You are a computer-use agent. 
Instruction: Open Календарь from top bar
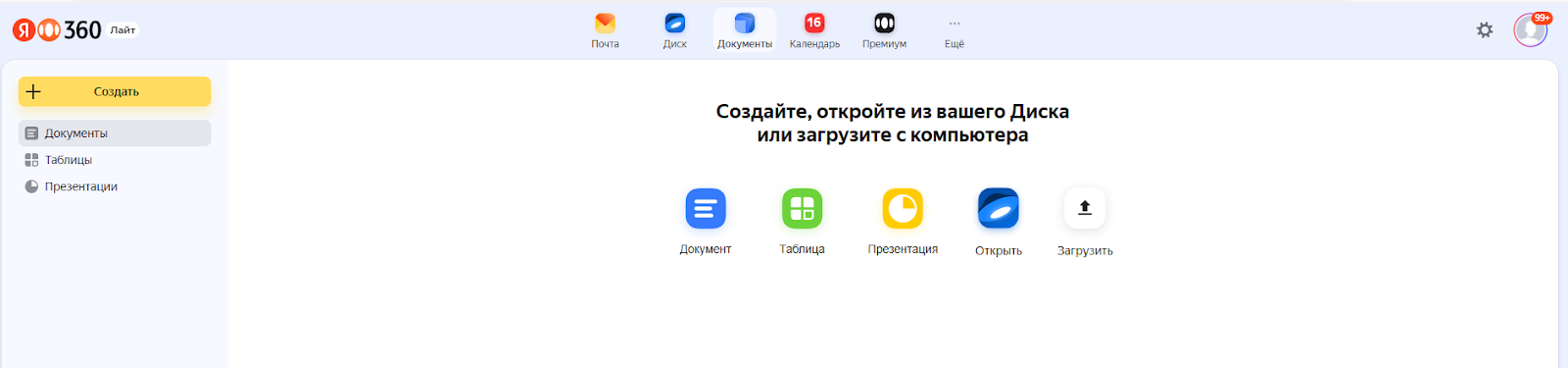(x=814, y=30)
